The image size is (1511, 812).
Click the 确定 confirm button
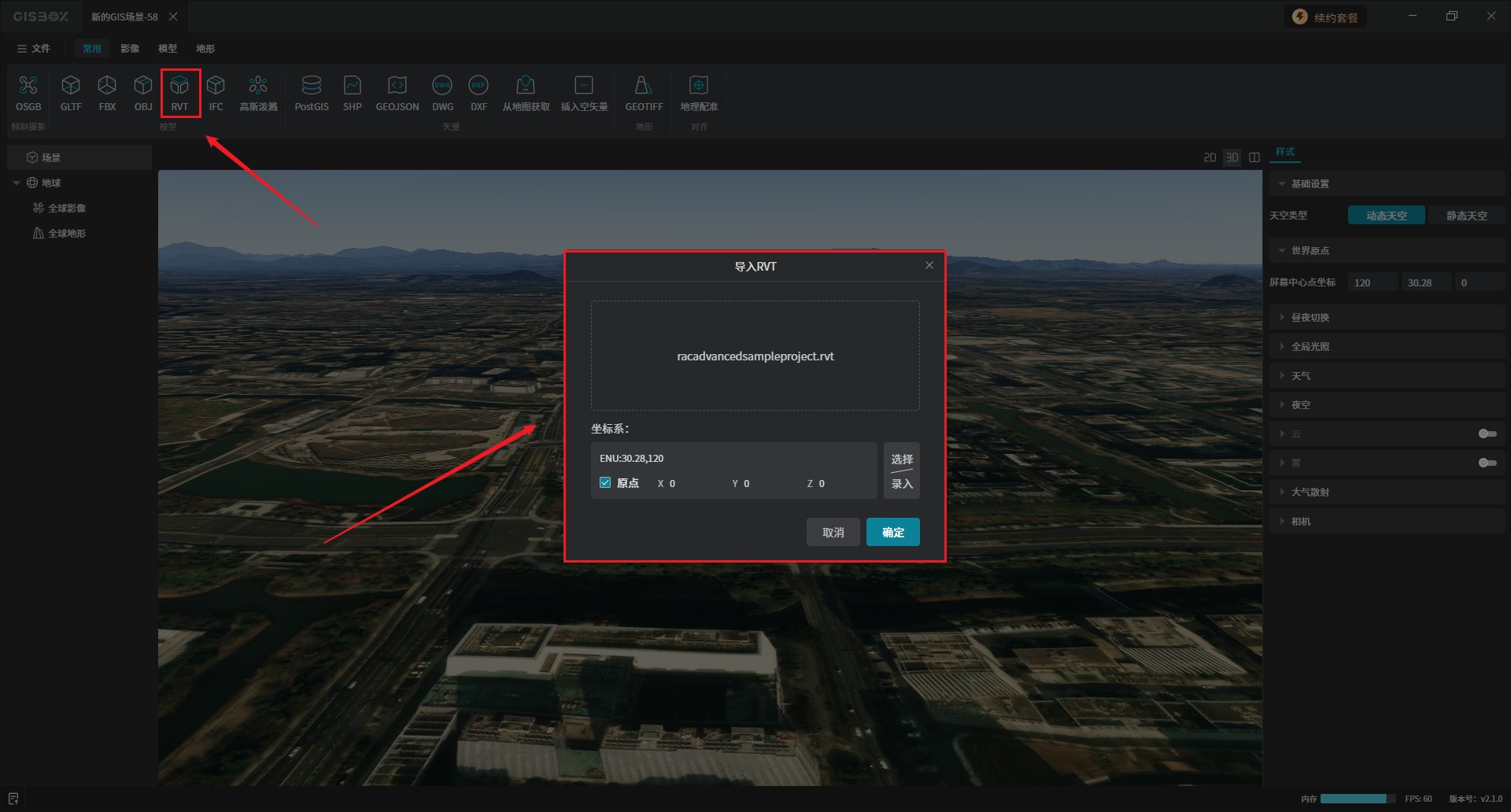point(892,532)
